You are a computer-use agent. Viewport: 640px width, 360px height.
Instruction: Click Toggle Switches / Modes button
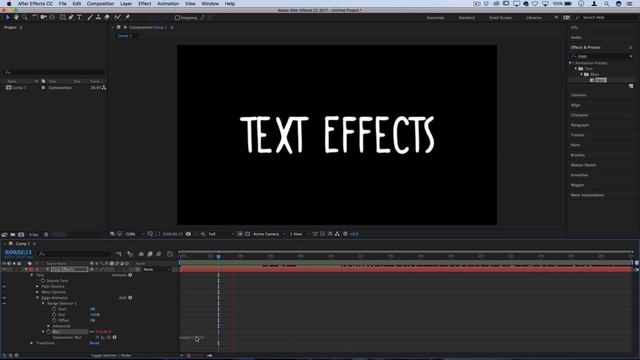111,356
